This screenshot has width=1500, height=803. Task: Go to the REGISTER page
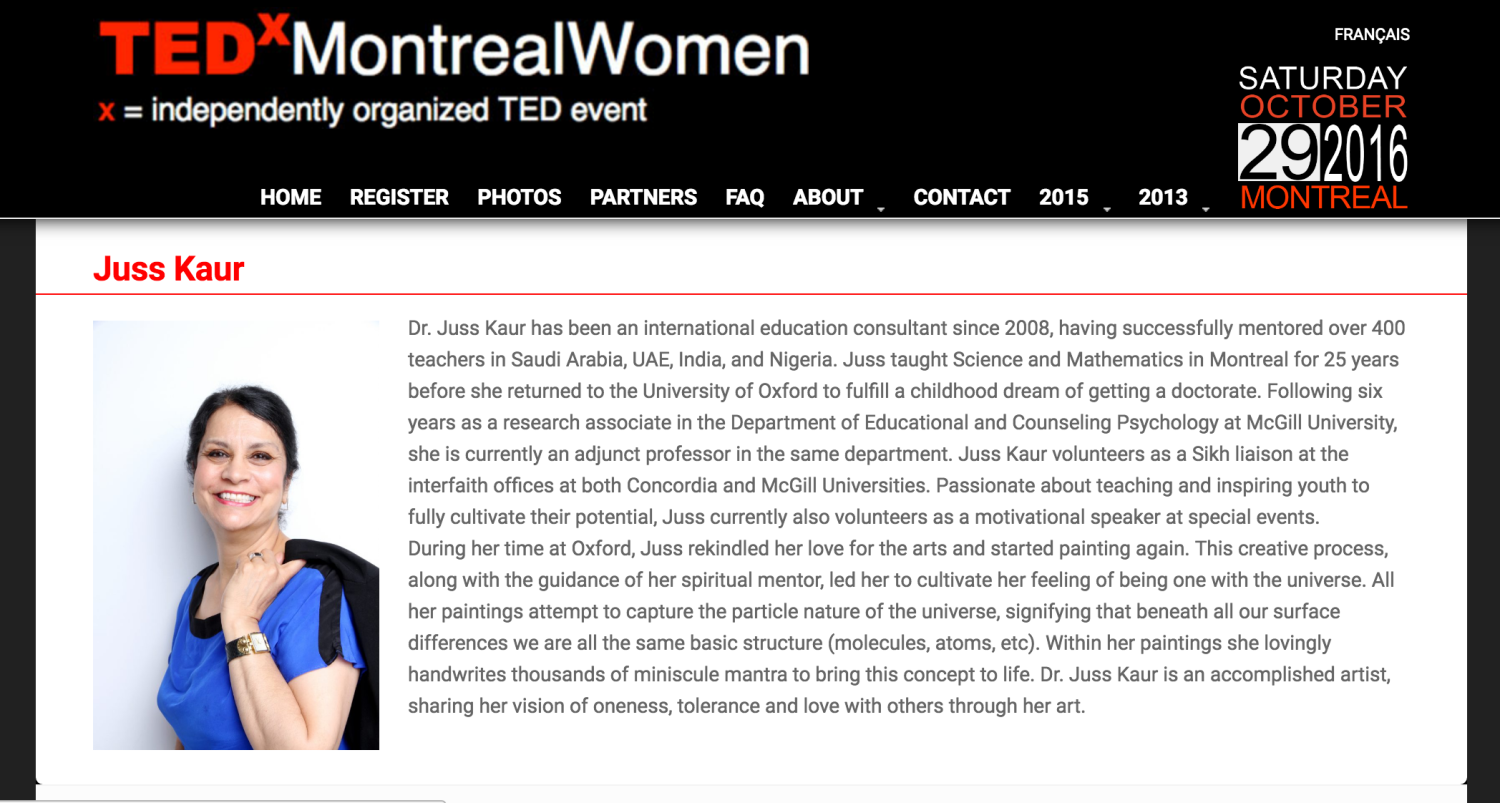click(x=399, y=197)
